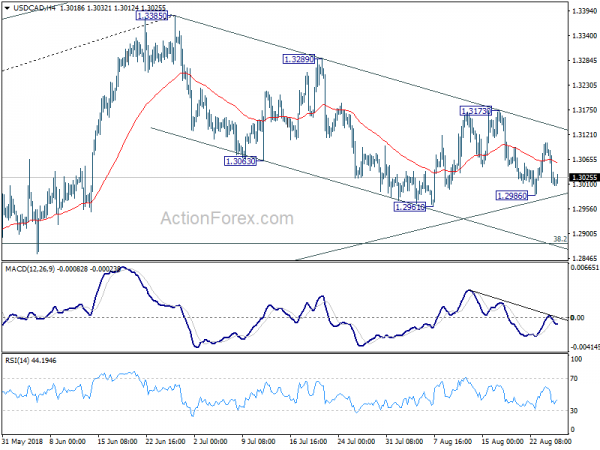Click the 31 May 2018 date label
The height and width of the screenshot is (450, 600).
[x=22, y=441]
